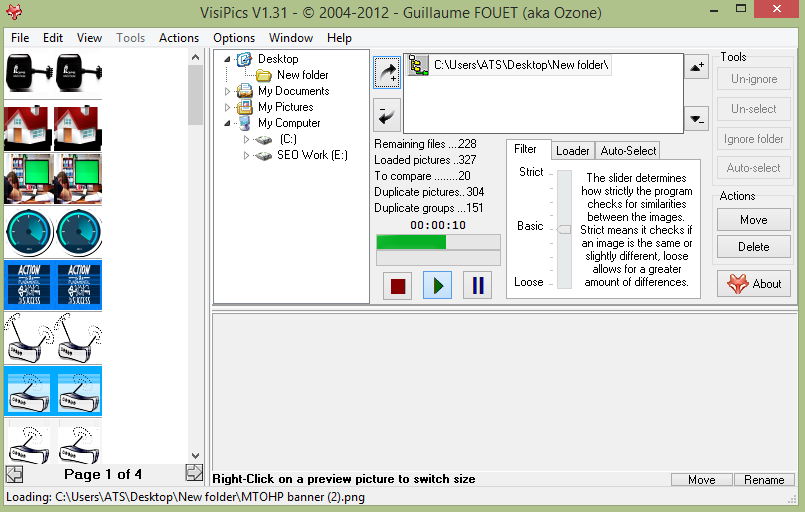Go to previous page of results
The image size is (805, 512).
(14, 474)
